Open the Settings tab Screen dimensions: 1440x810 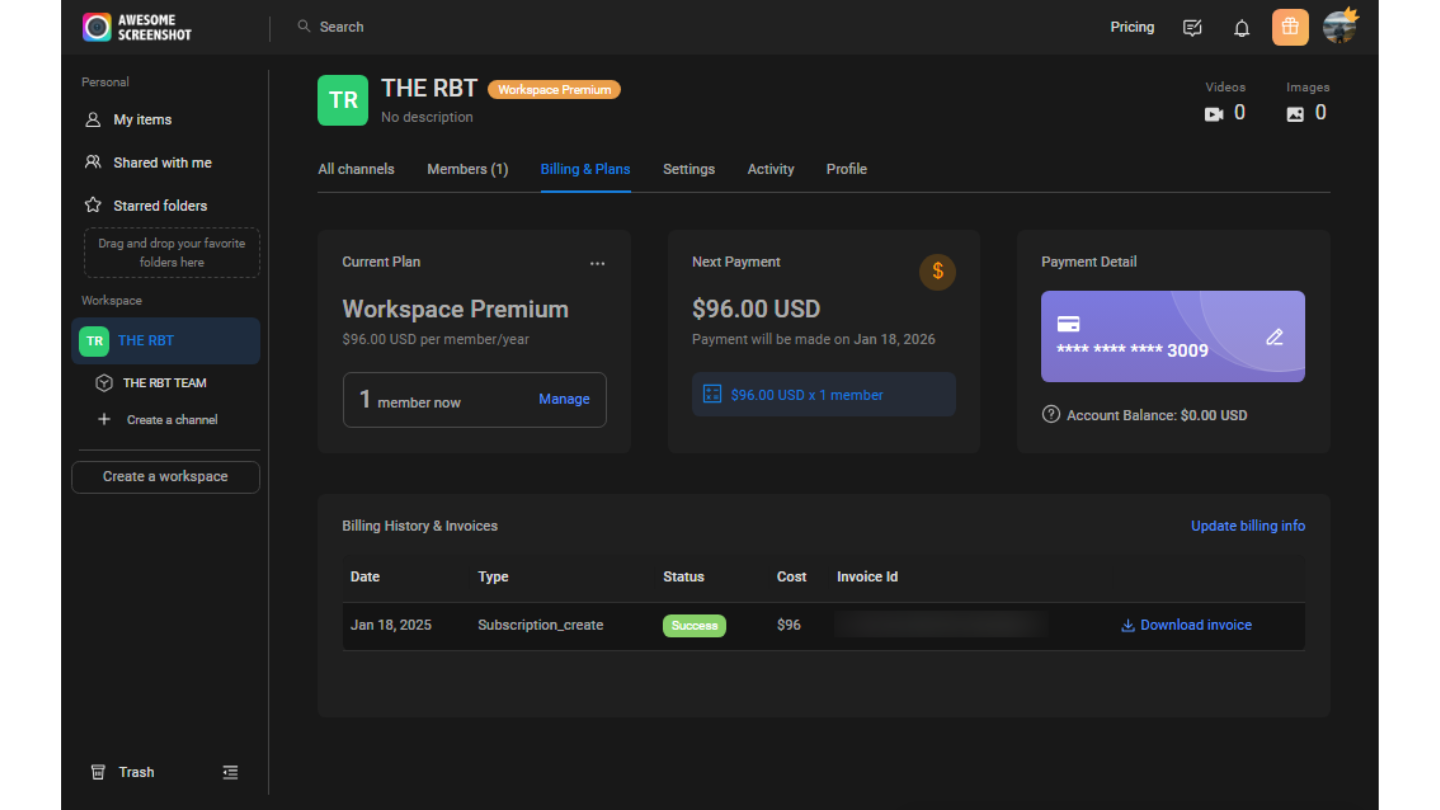tap(688, 169)
